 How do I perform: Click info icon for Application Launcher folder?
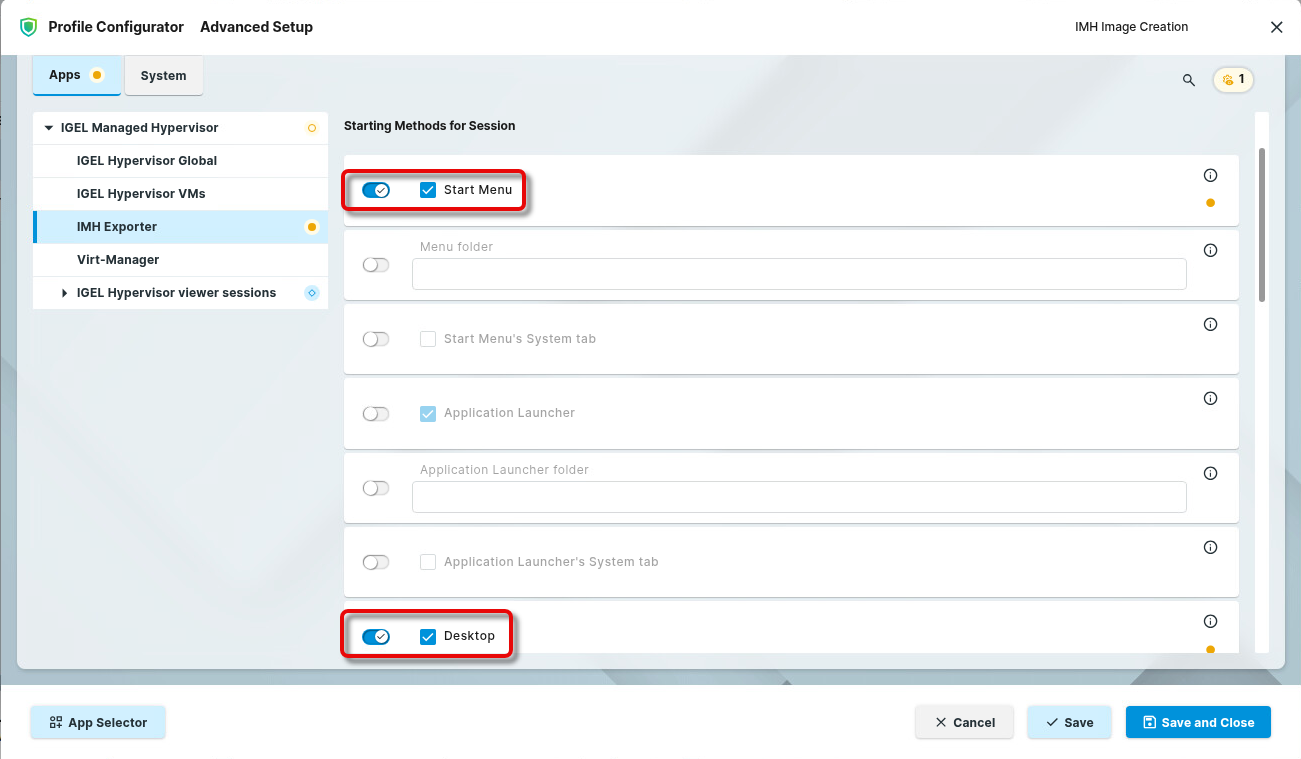(1210, 474)
